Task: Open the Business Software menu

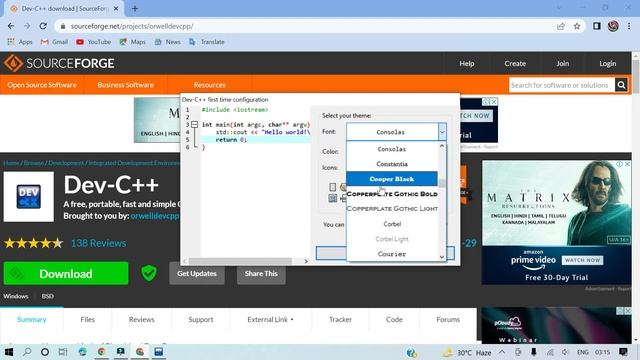Action: click(x=125, y=85)
